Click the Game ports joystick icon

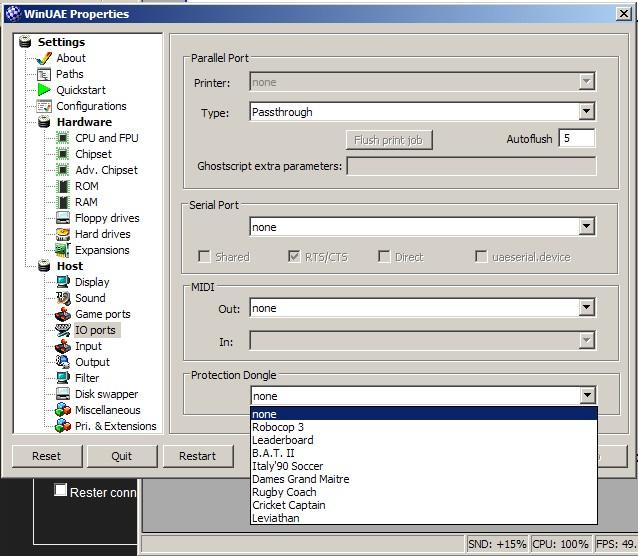63,314
